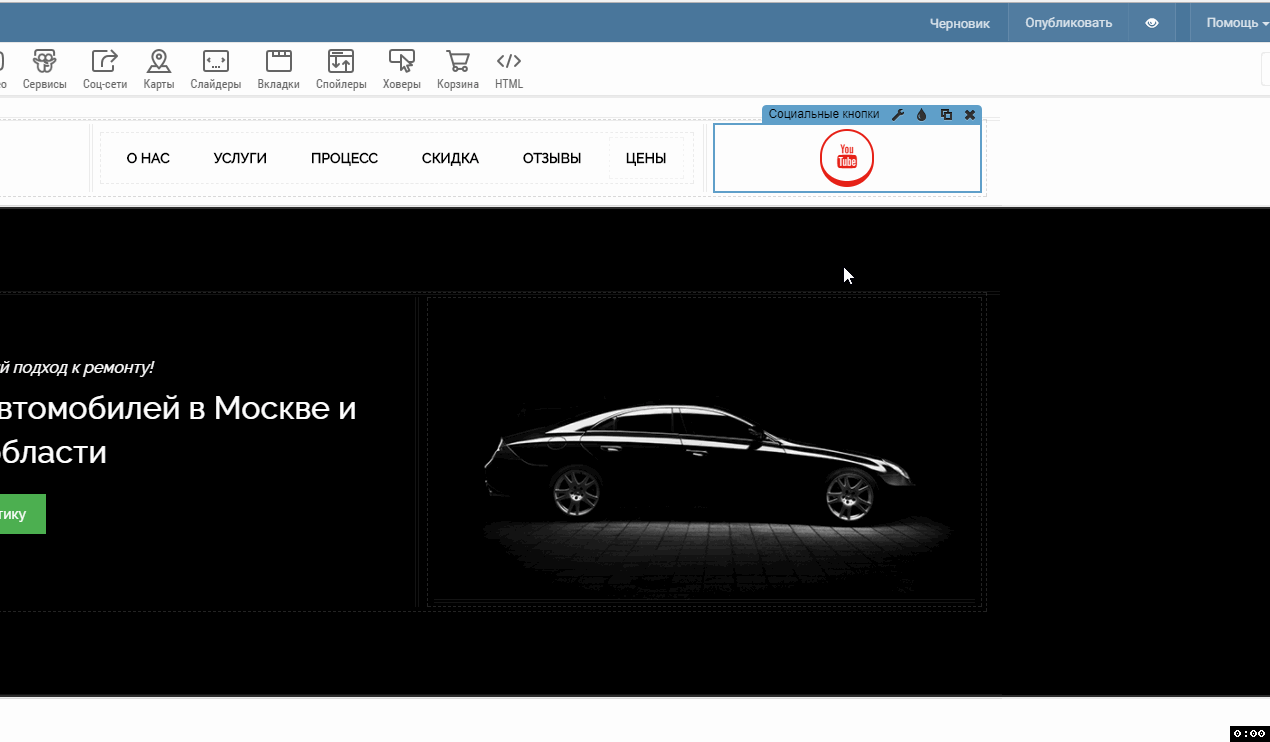Insert an HTML code widget
Viewport: 1270px width, 742px height.
(508, 70)
